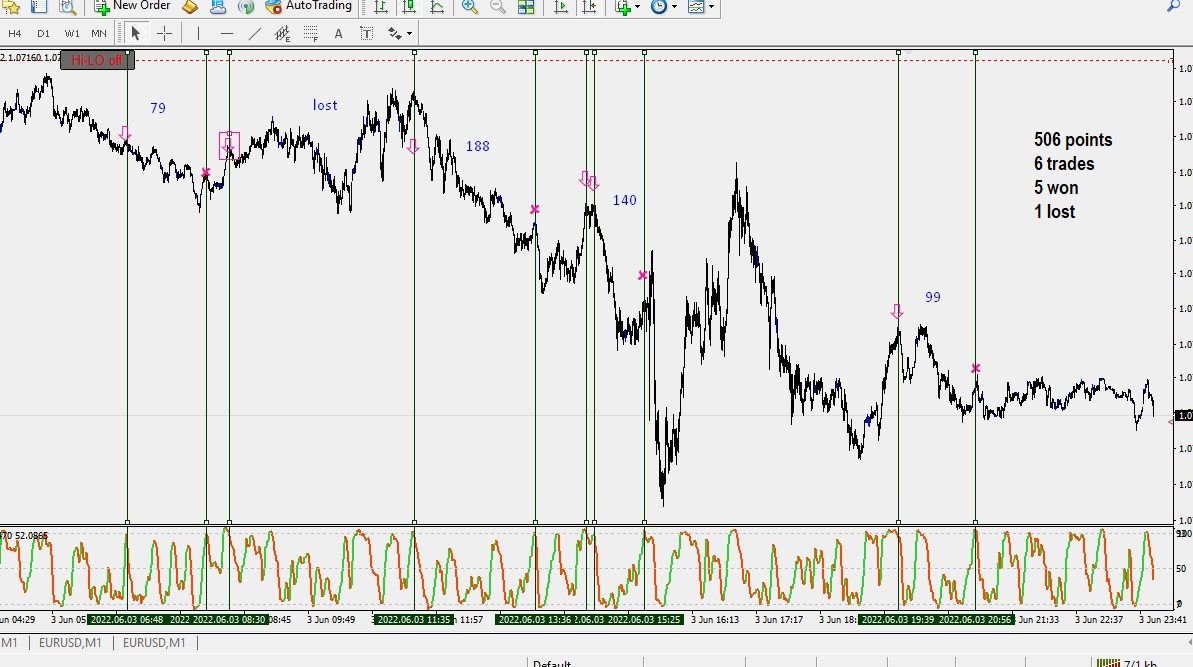Screen dimensions: 1193x667
Task: Open the Strategy Tester magnifier icon
Action: coord(68,7)
